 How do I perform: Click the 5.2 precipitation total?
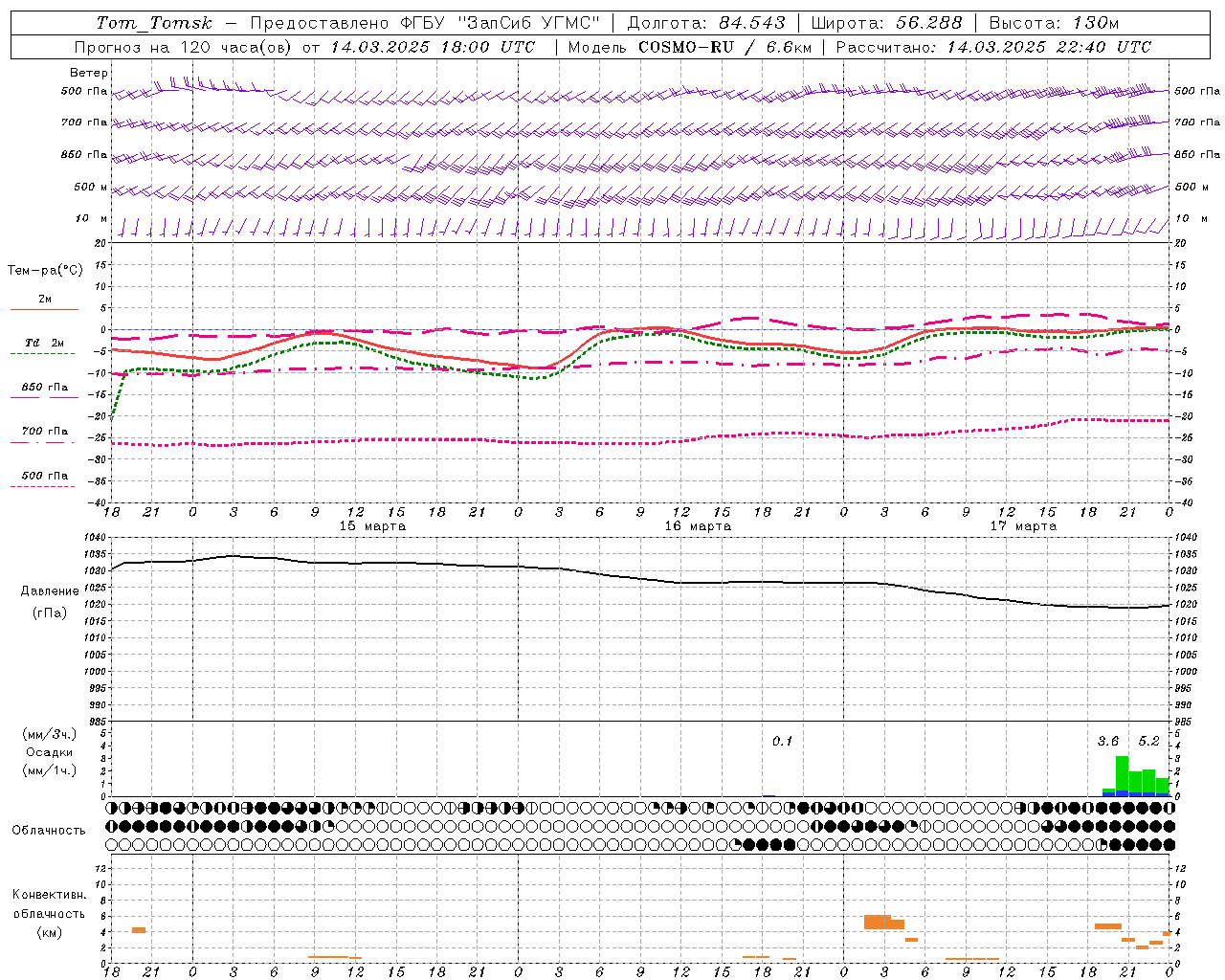[1148, 742]
